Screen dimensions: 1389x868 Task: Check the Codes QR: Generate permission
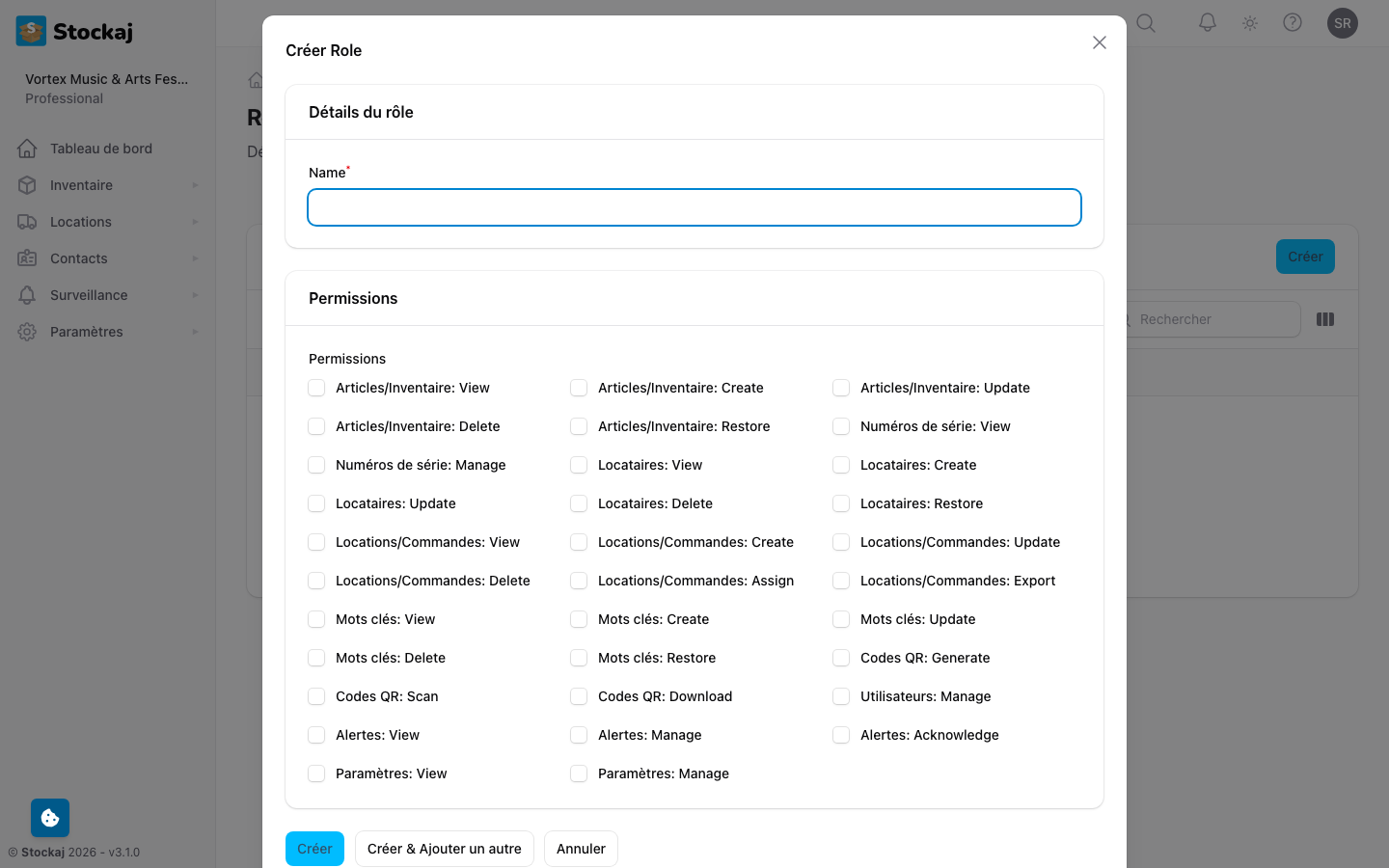click(840, 657)
